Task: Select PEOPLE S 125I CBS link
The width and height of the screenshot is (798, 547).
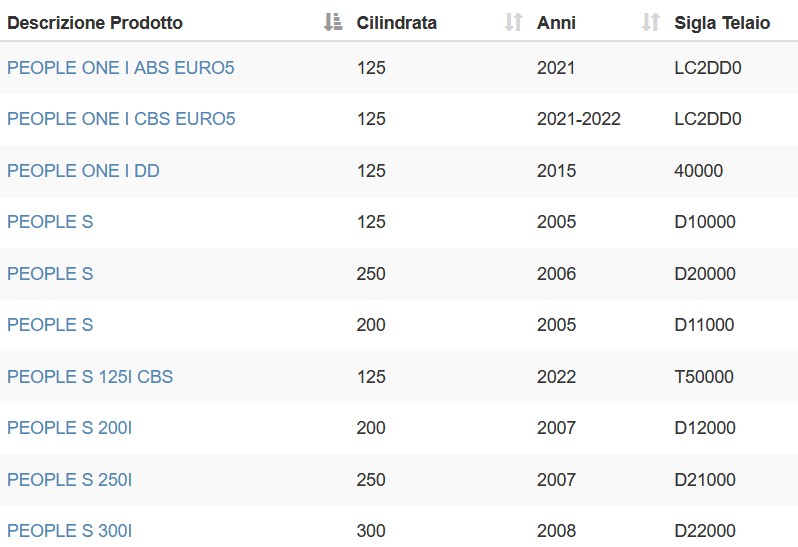Action: coord(90,377)
